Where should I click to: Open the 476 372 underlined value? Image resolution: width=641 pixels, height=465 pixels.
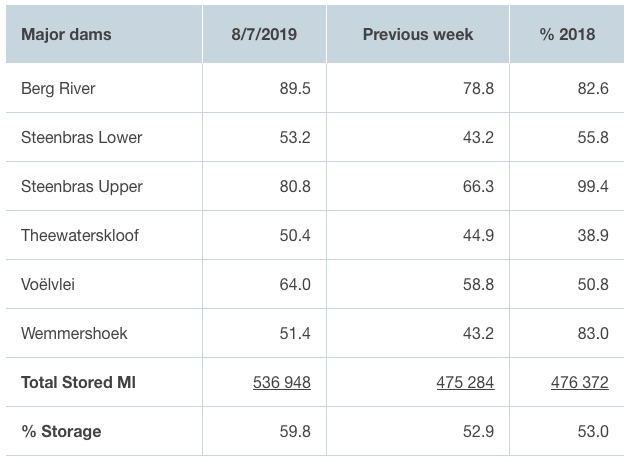[580, 383]
